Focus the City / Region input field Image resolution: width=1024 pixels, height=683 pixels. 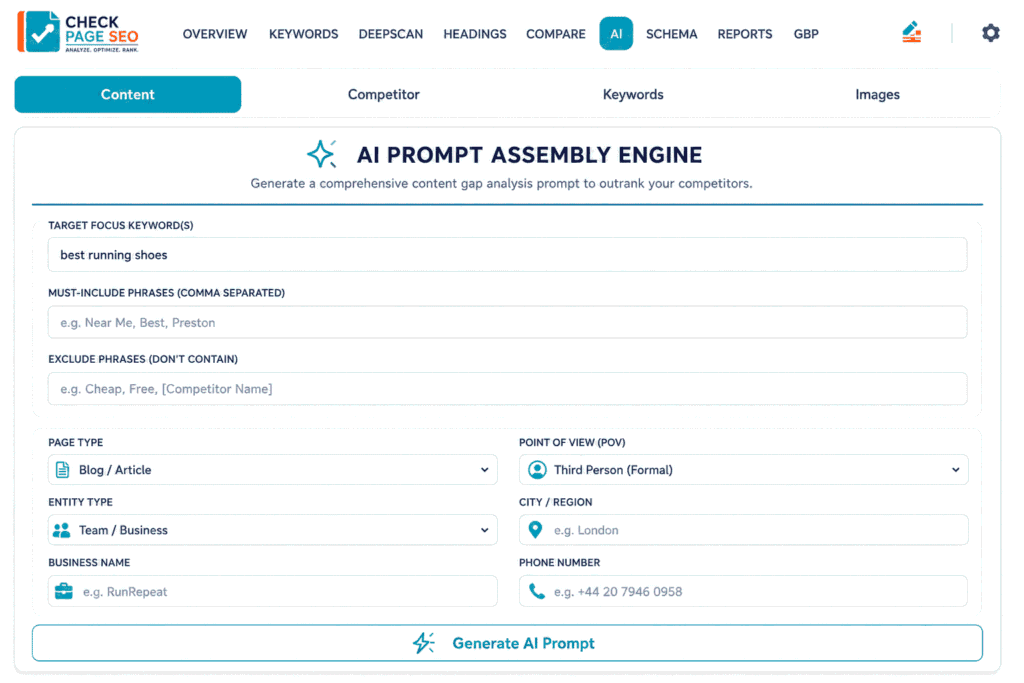pos(743,530)
